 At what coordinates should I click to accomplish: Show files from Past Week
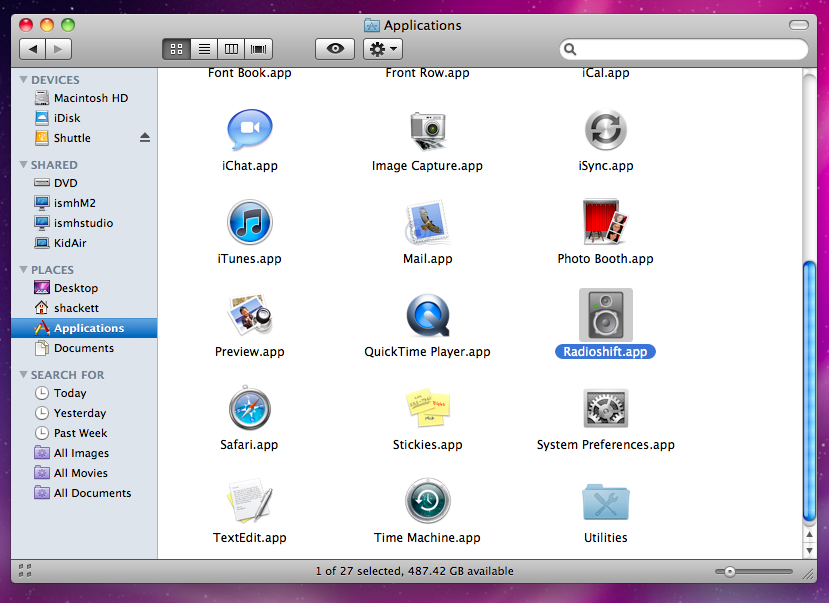pos(84,433)
